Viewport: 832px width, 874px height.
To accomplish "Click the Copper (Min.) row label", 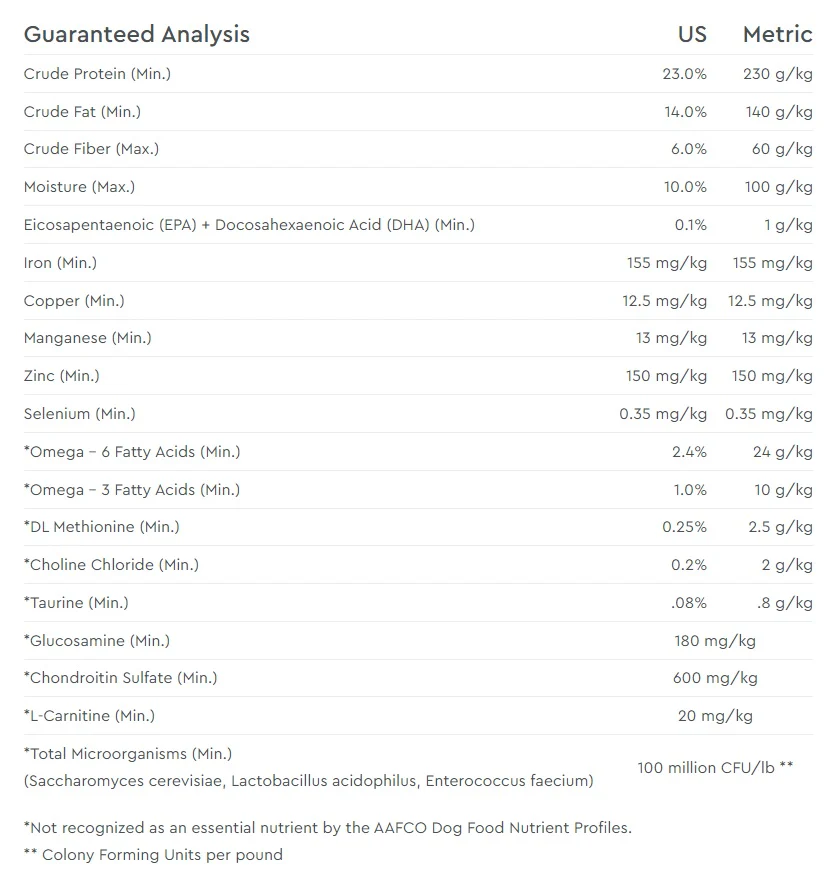I will pyautogui.click(x=74, y=300).
